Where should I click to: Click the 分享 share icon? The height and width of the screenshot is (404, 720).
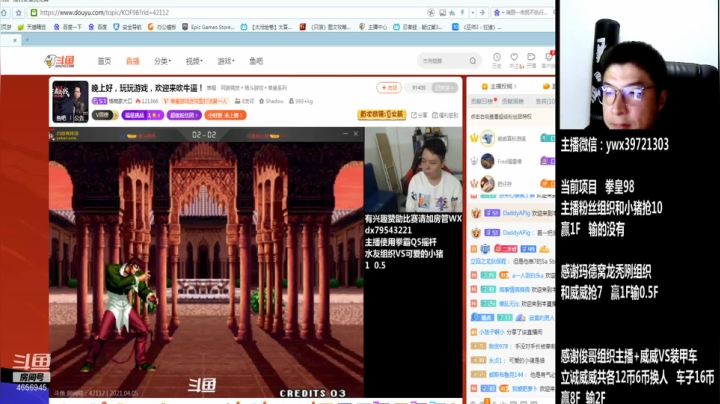419,115
